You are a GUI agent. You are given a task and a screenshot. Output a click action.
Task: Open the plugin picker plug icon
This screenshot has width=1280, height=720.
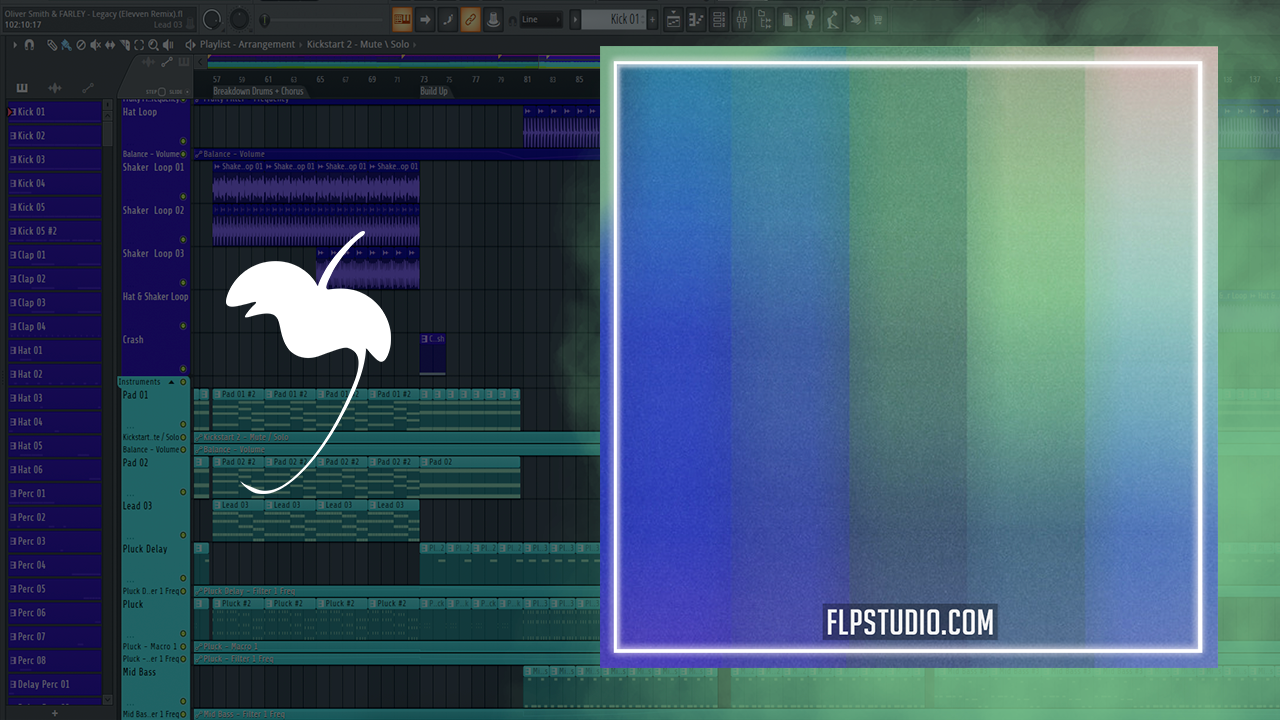pyautogui.click(x=810, y=19)
